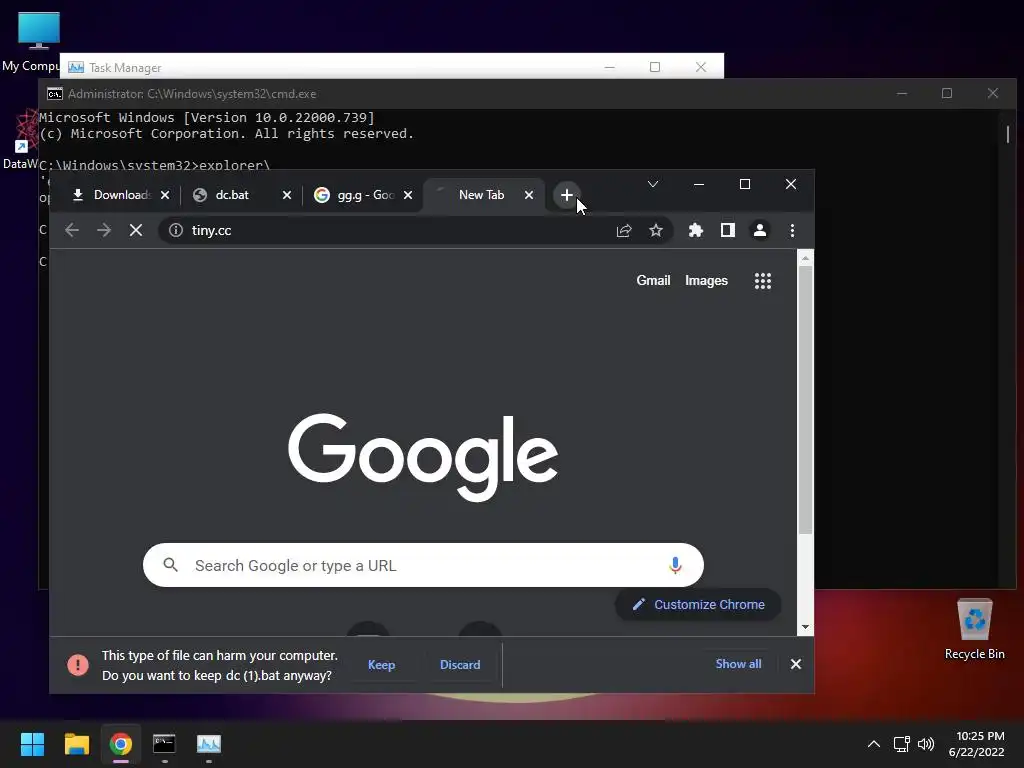The image size is (1024, 768).
Task: Start voice search with microphone
Action: tap(675, 566)
